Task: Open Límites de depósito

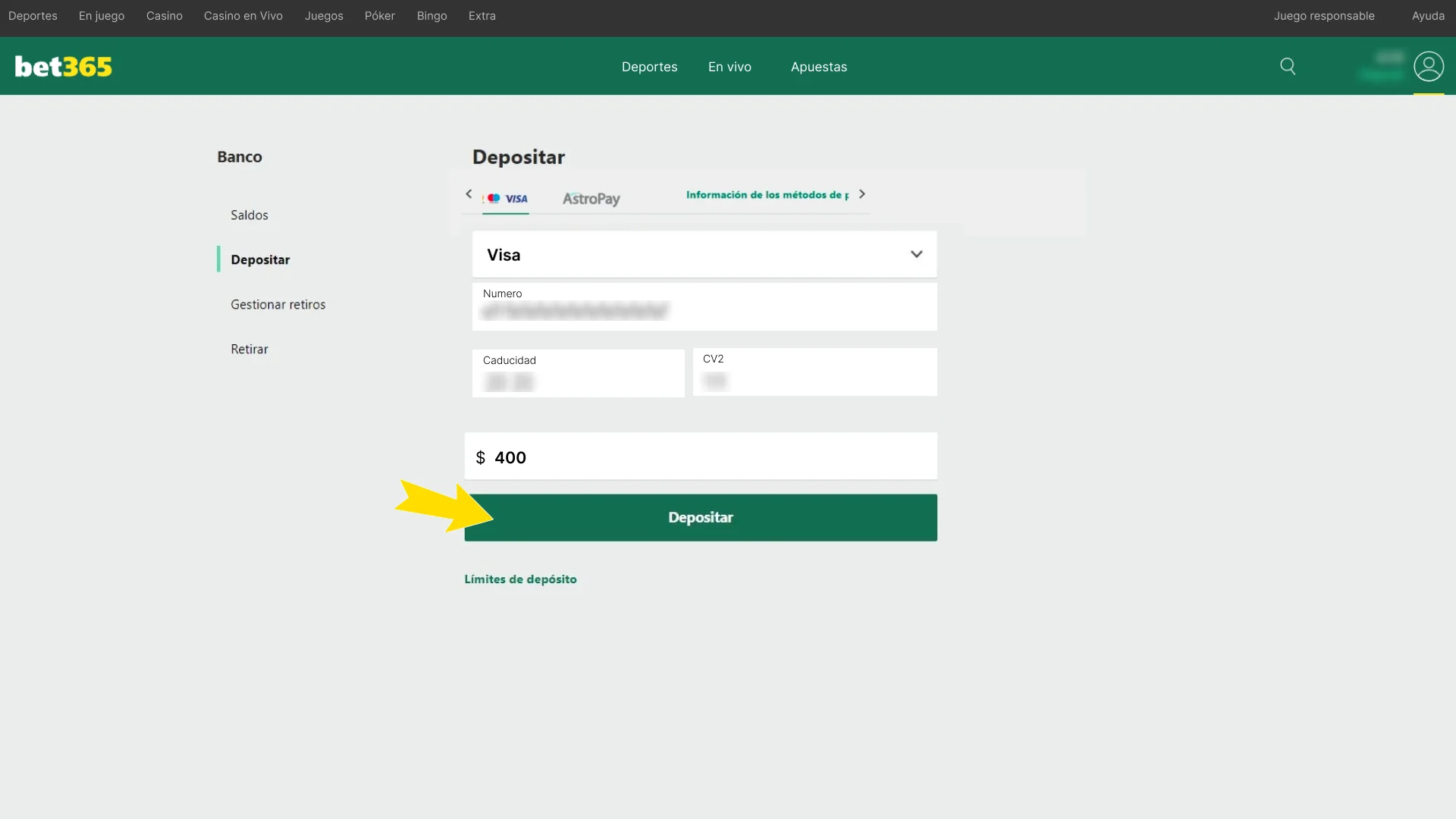Action: 521,579
